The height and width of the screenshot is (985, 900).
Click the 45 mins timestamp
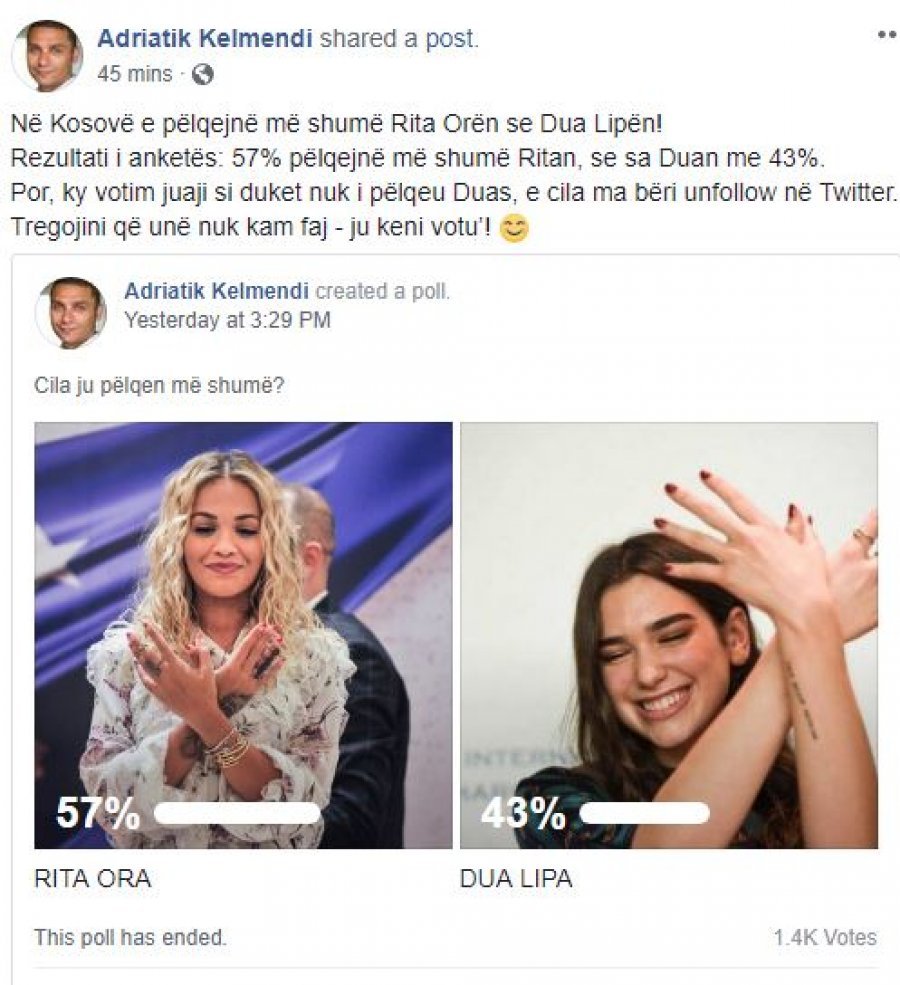pos(134,74)
